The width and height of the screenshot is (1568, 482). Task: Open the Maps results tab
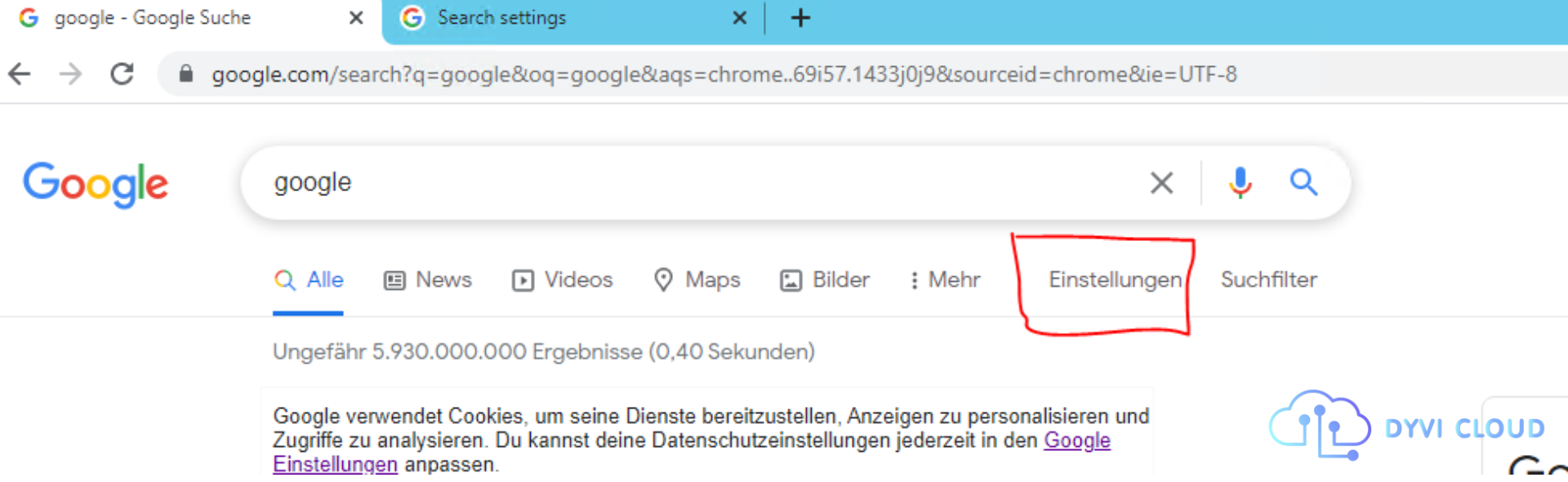coord(697,280)
